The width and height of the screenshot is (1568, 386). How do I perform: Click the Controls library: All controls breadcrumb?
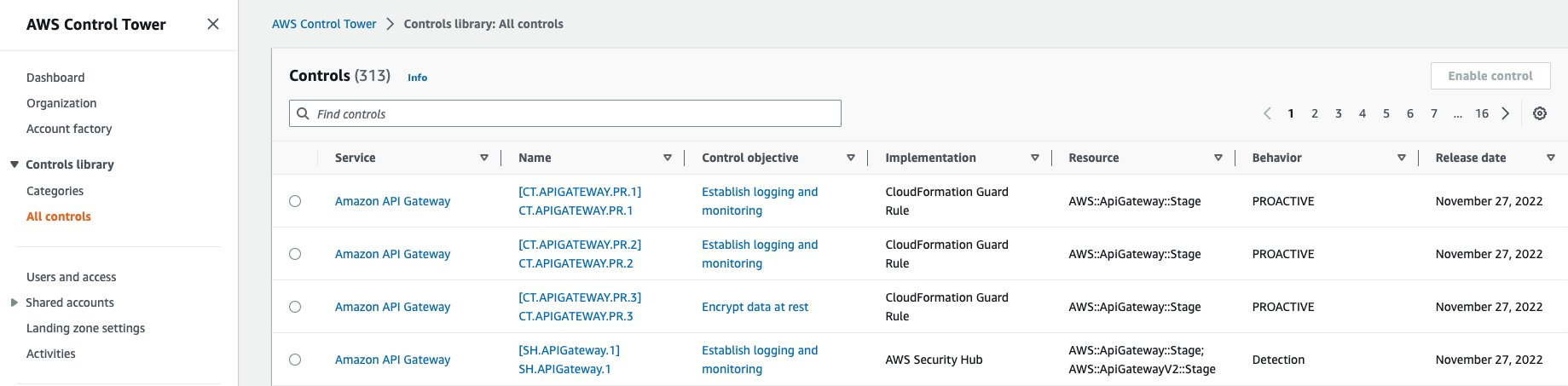pos(483,24)
